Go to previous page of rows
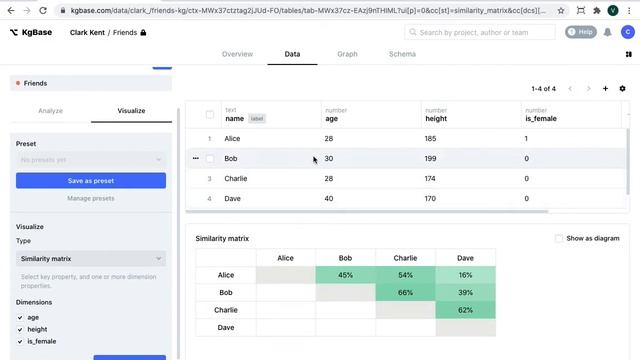 570,89
